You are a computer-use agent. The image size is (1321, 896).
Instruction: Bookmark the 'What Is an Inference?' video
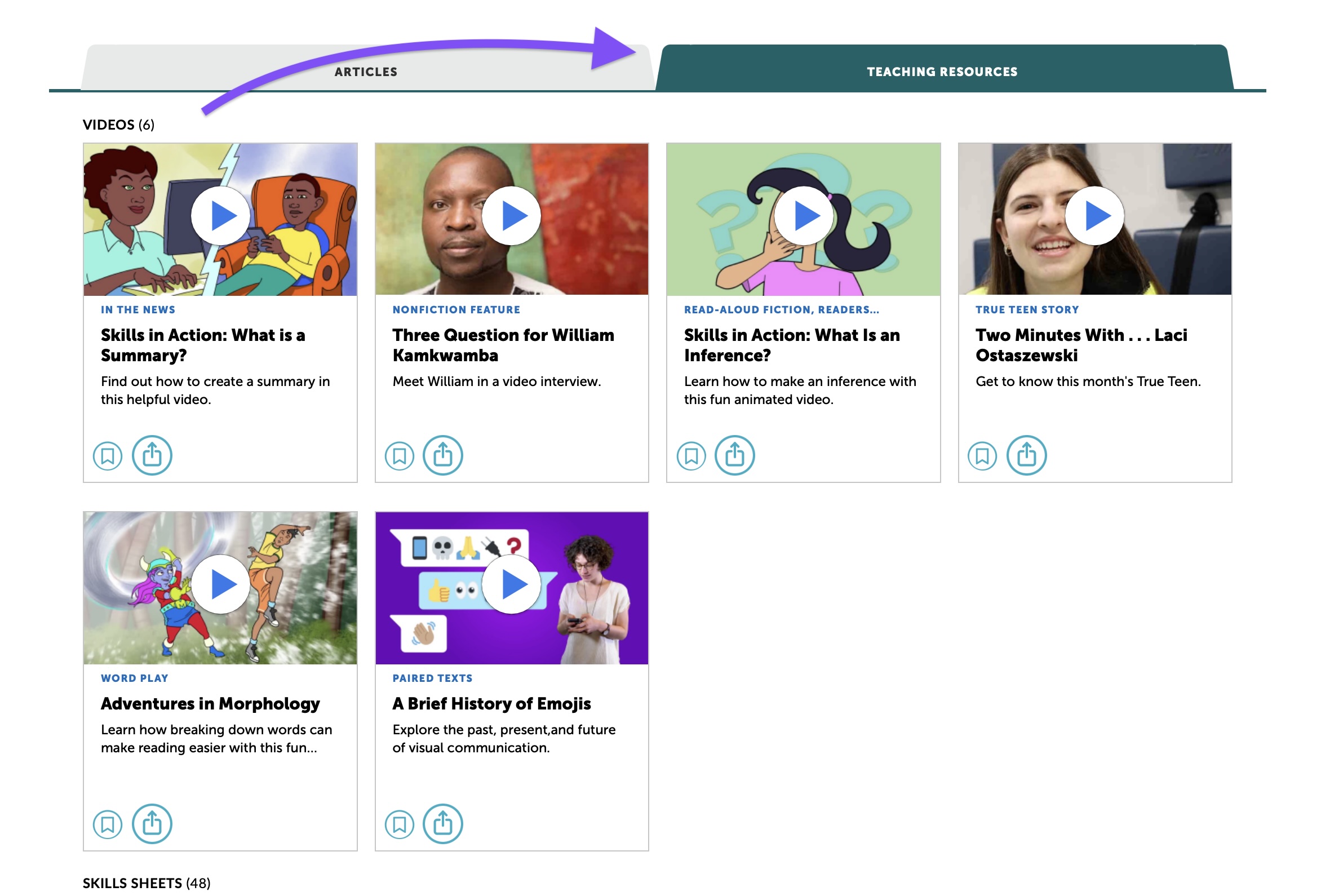pos(691,455)
